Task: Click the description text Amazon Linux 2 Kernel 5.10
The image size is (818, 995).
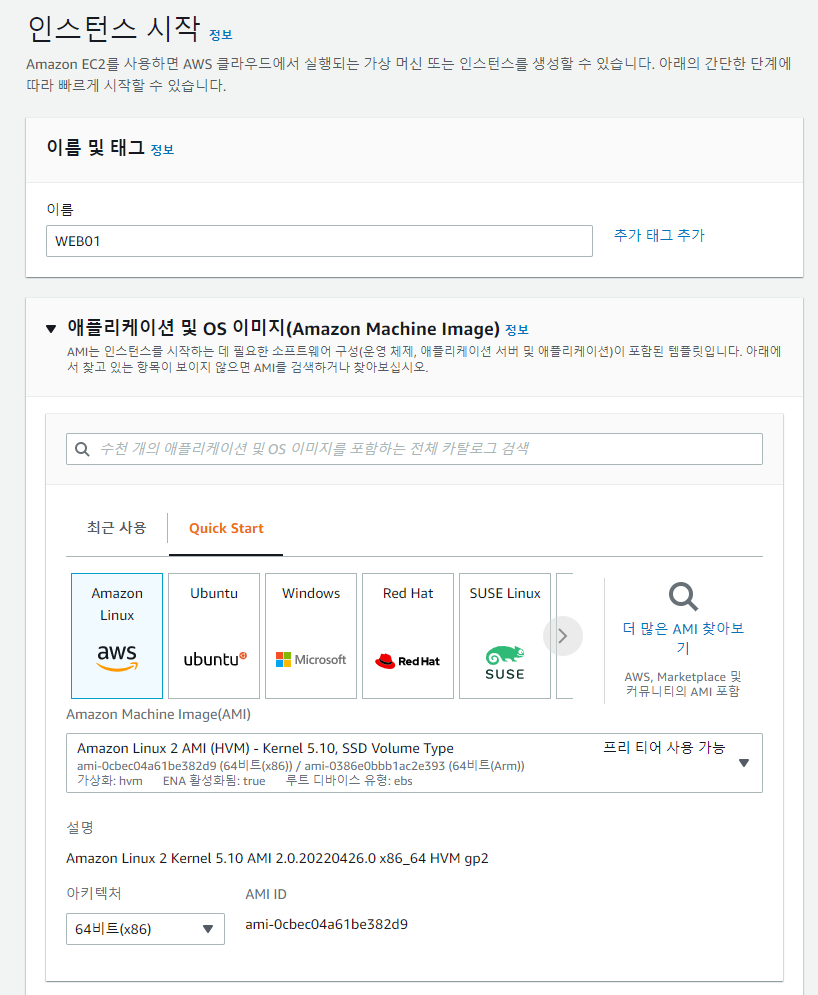Action: tap(277, 859)
